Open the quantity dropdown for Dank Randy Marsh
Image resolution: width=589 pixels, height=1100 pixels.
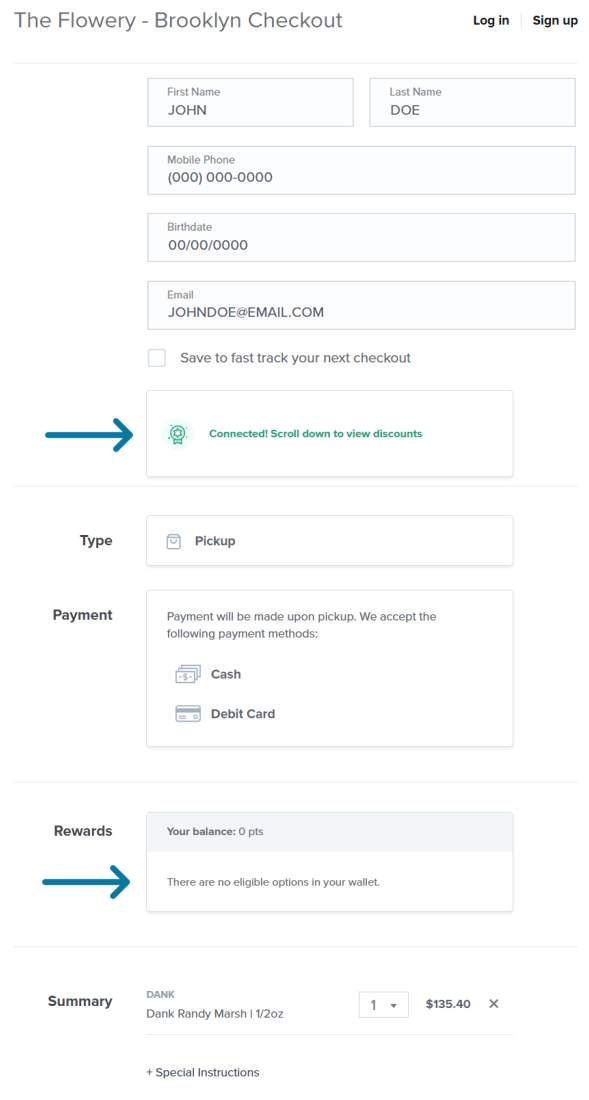(384, 1005)
